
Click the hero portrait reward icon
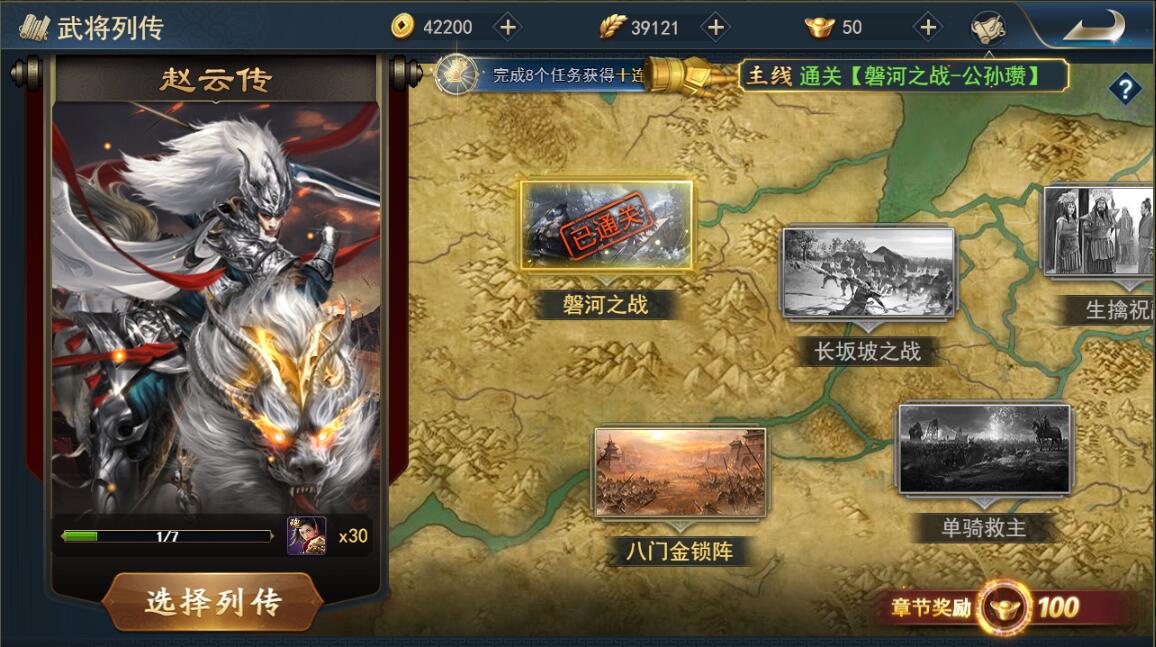pyautogui.click(x=307, y=536)
